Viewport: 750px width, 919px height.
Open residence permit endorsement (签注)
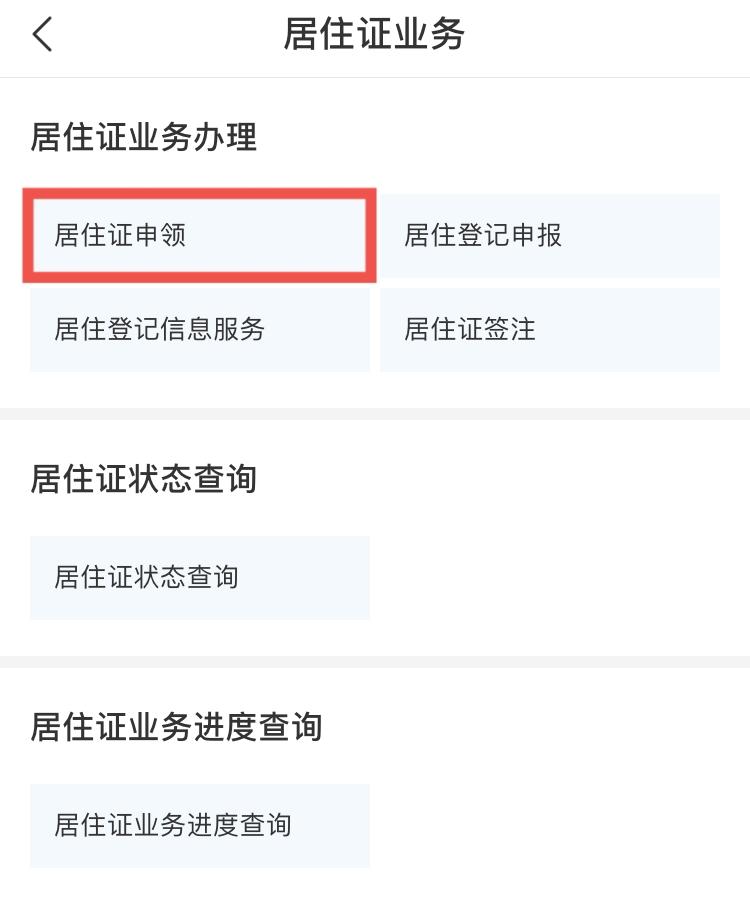550,330
